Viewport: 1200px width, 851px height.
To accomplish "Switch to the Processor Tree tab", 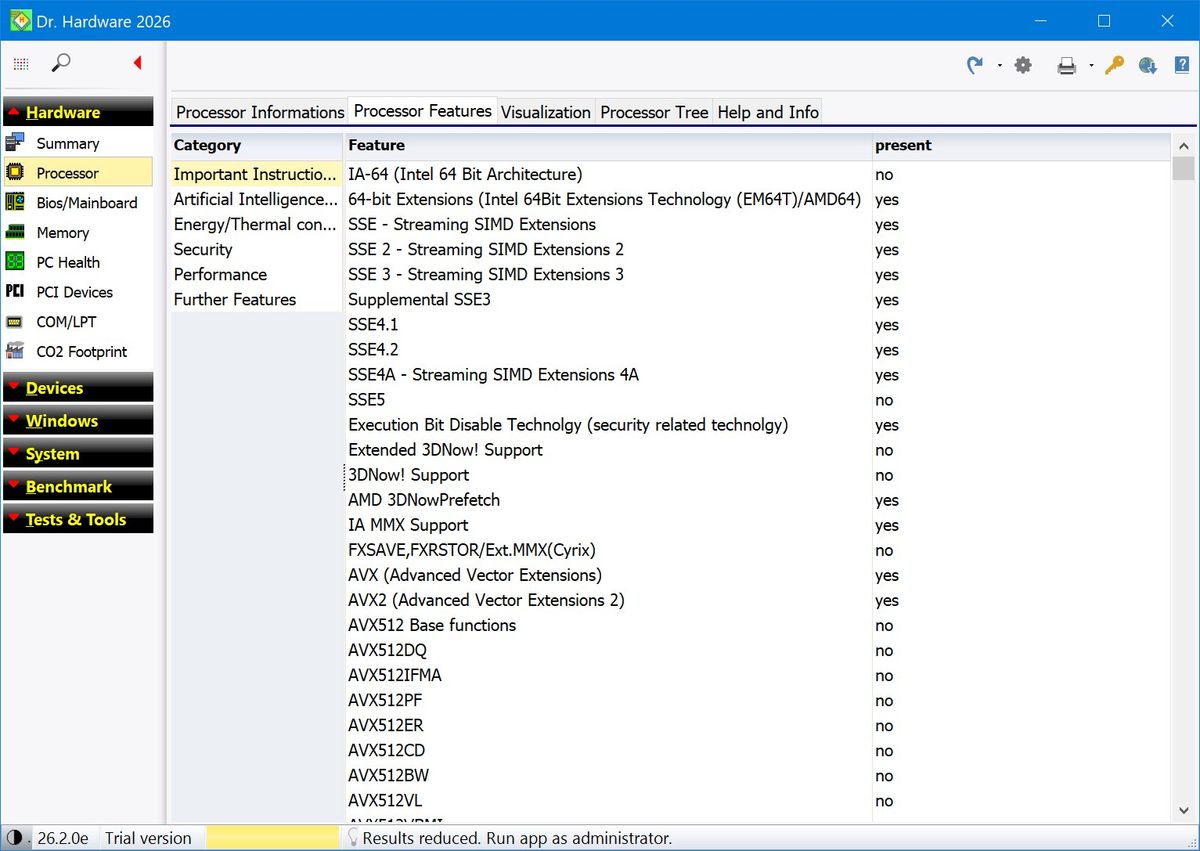I will pos(654,112).
